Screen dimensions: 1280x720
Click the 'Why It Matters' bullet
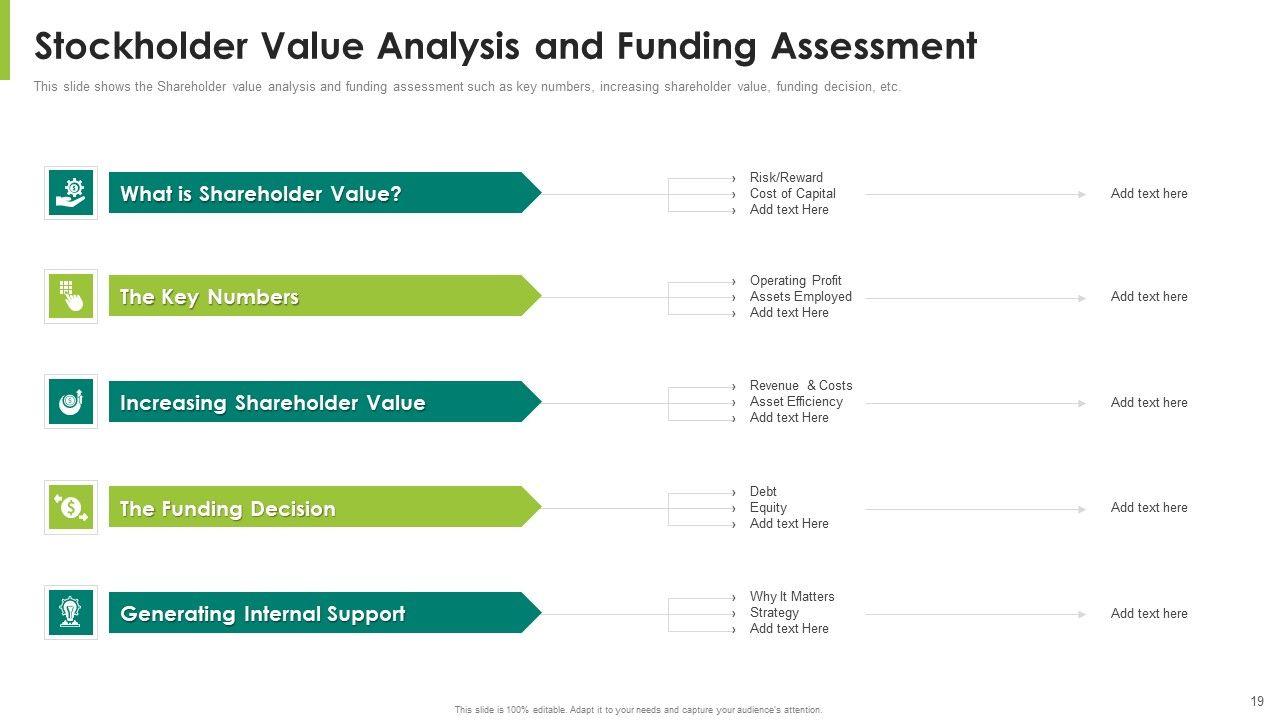791,597
